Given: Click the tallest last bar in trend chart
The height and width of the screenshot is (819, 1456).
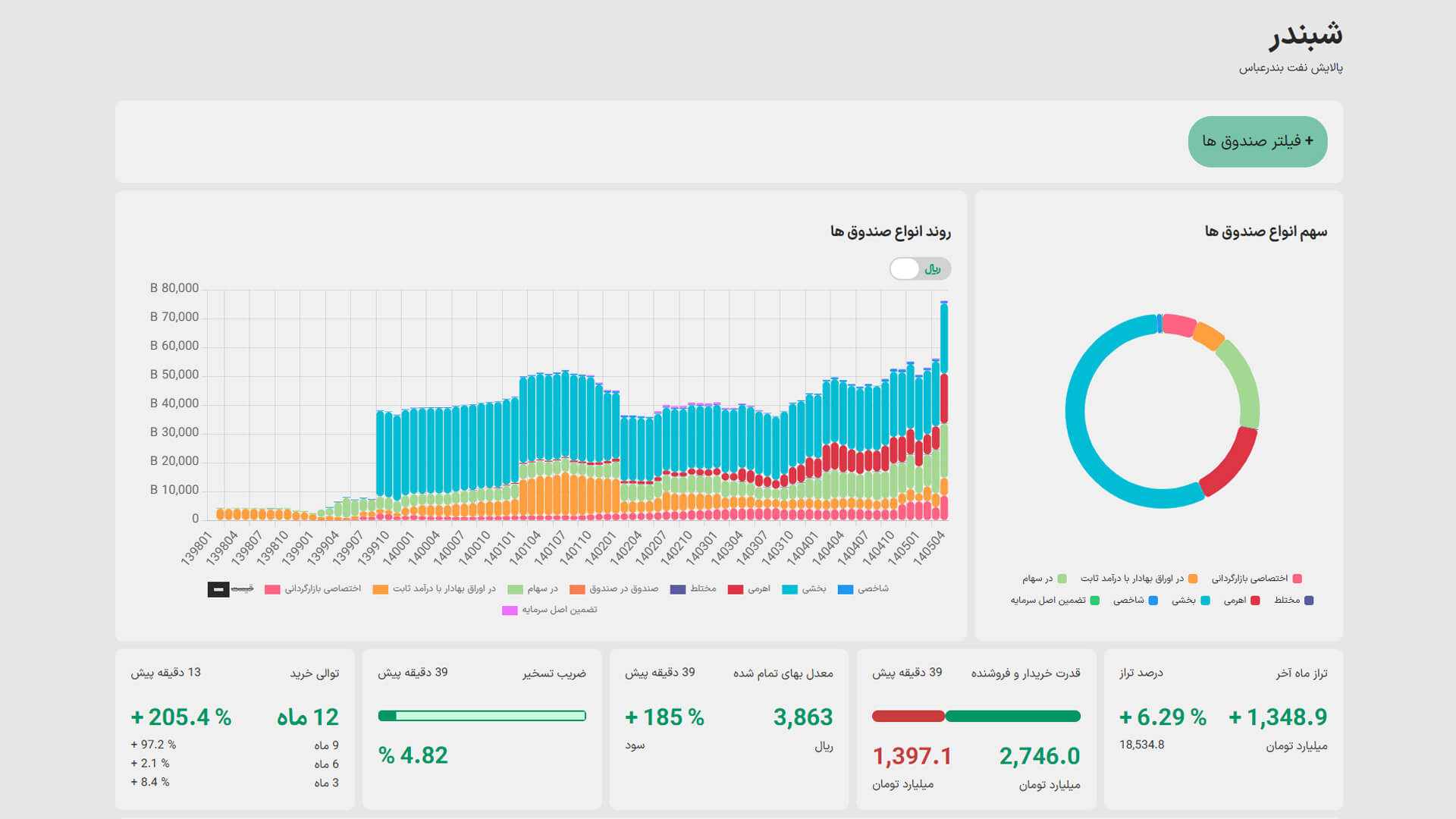Looking at the screenshot, I should (x=944, y=409).
